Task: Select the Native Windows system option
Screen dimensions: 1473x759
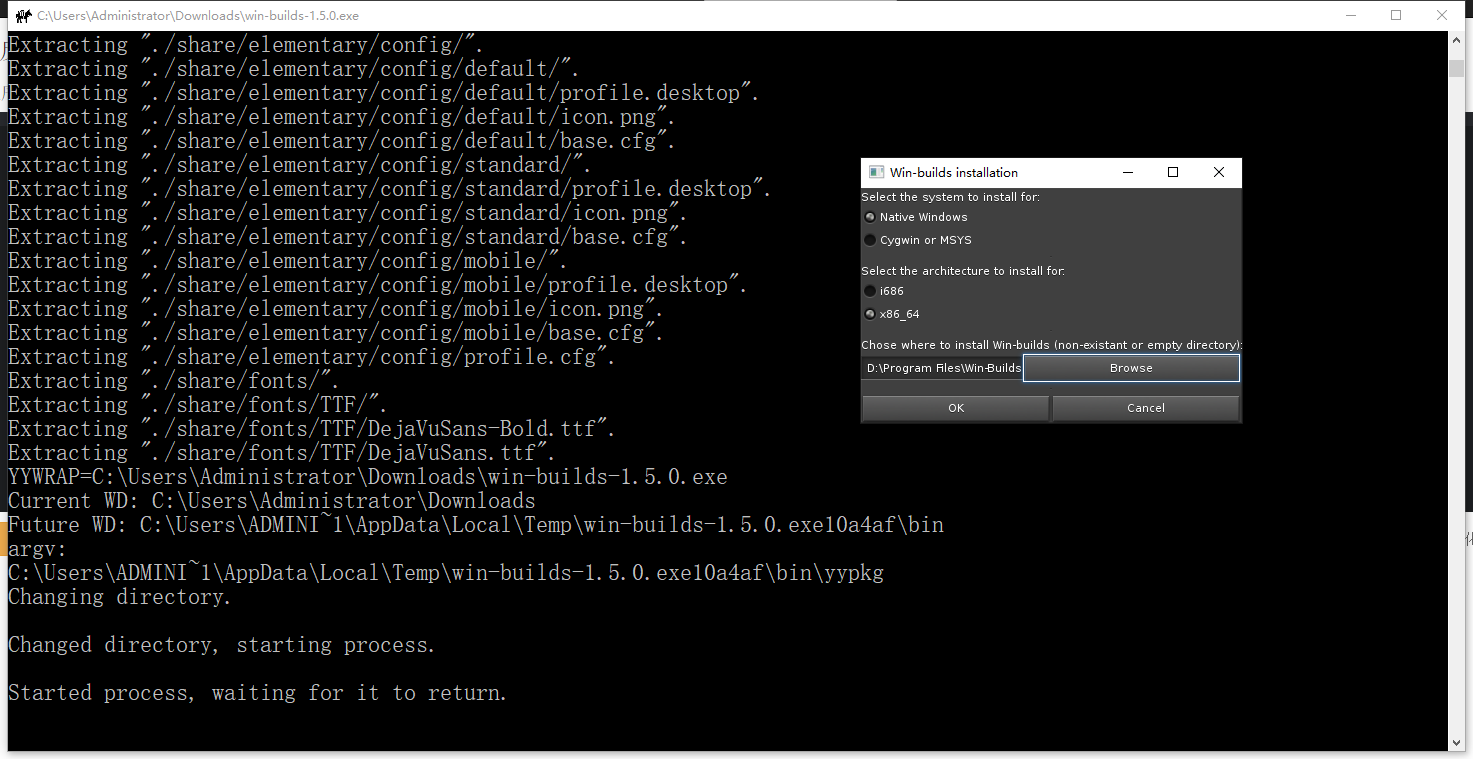Action: coord(870,217)
